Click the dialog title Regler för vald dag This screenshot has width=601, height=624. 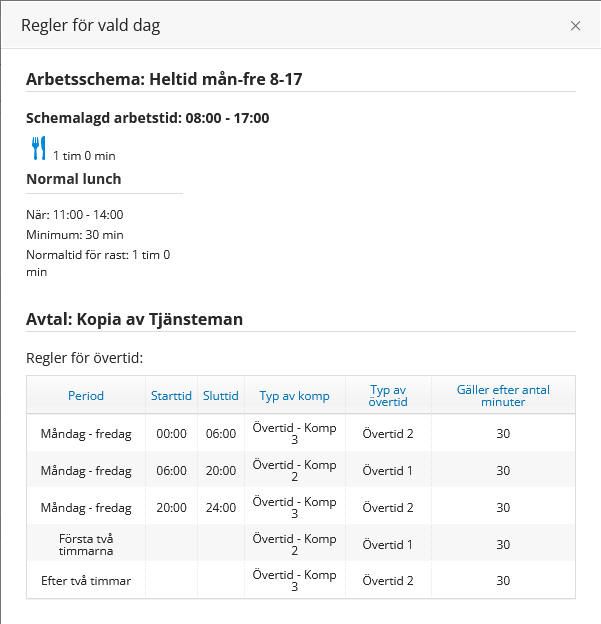[x=90, y=26]
